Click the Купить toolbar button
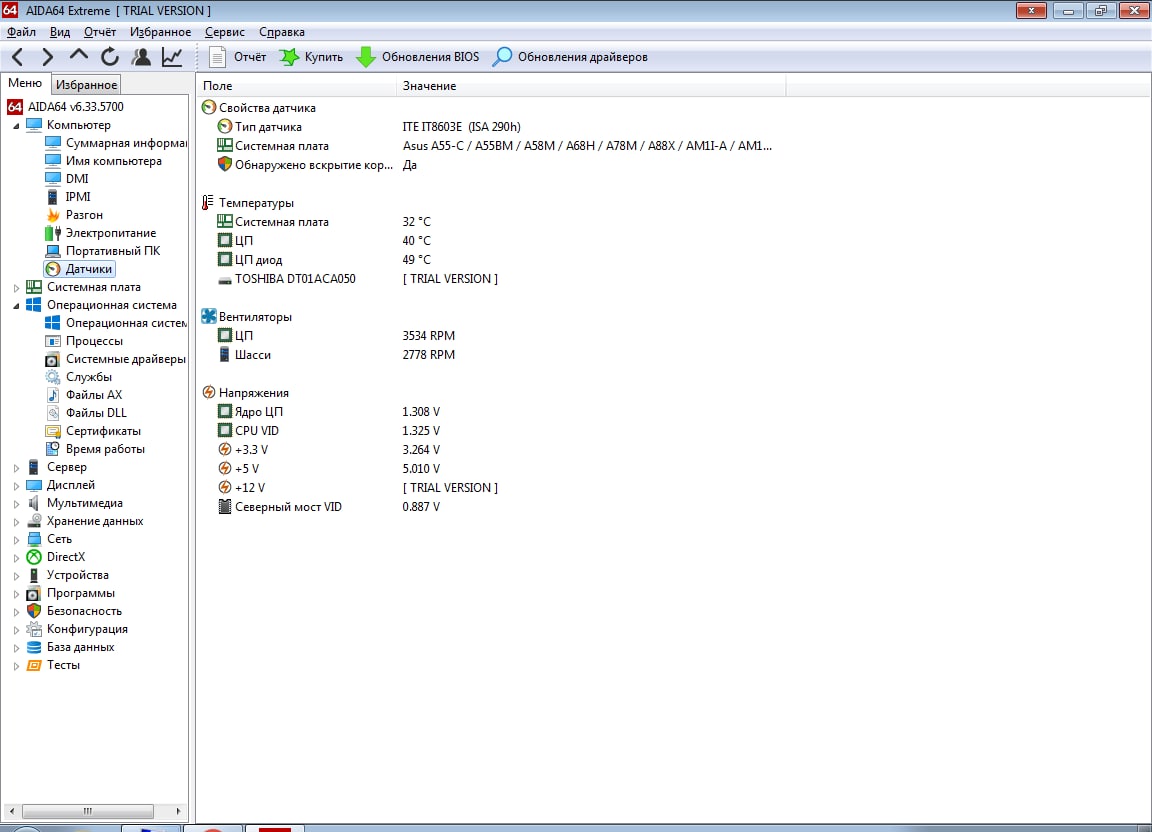Screen dimensions: 1152x832 (311, 57)
